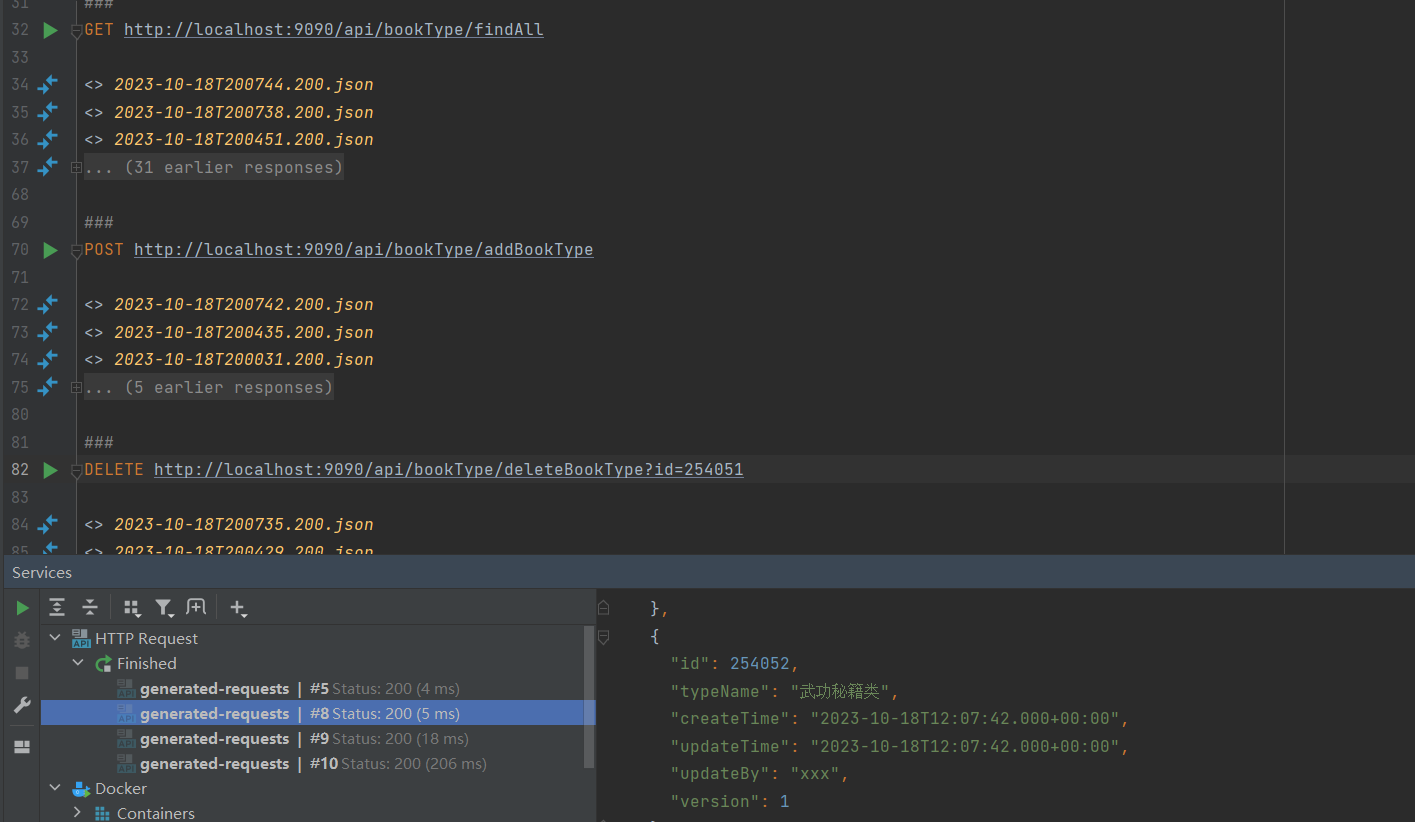Image resolution: width=1415 pixels, height=822 pixels.
Task: Open response file 2023-10-18T200742.200.json
Action: (x=244, y=305)
